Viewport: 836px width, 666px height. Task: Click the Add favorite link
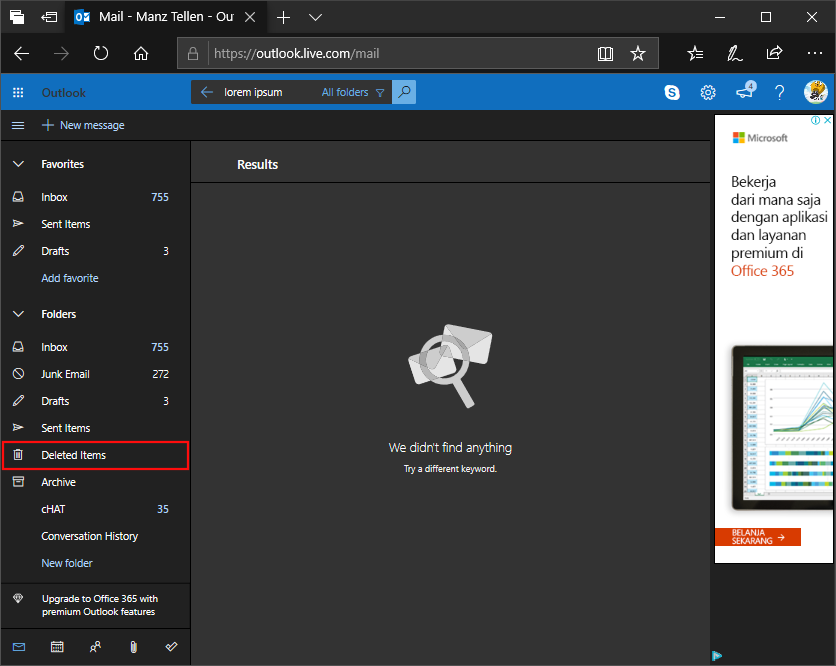(70, 278)
